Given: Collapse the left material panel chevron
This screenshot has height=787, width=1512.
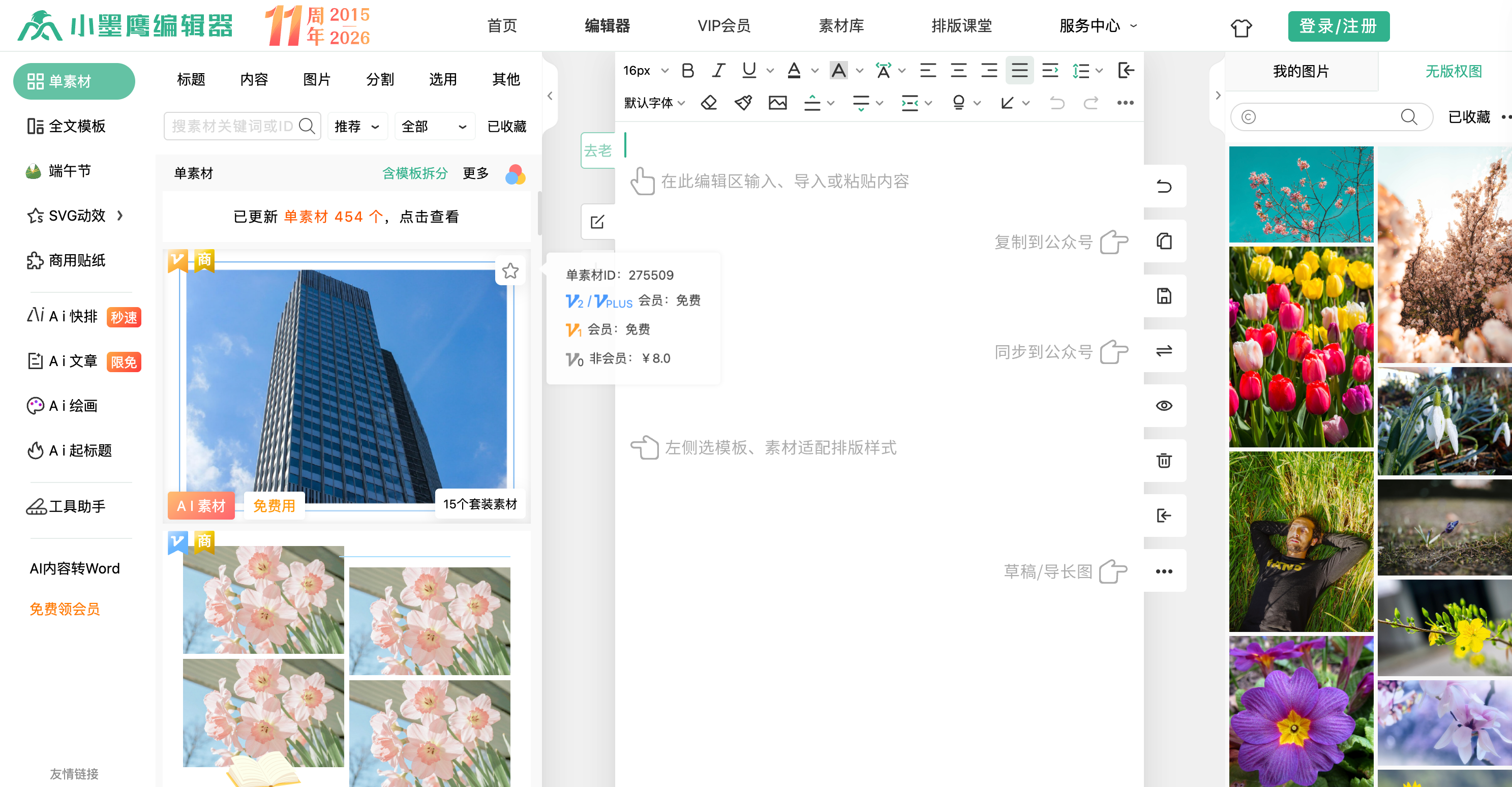Looking at the screenshot, I should [550, 96].
